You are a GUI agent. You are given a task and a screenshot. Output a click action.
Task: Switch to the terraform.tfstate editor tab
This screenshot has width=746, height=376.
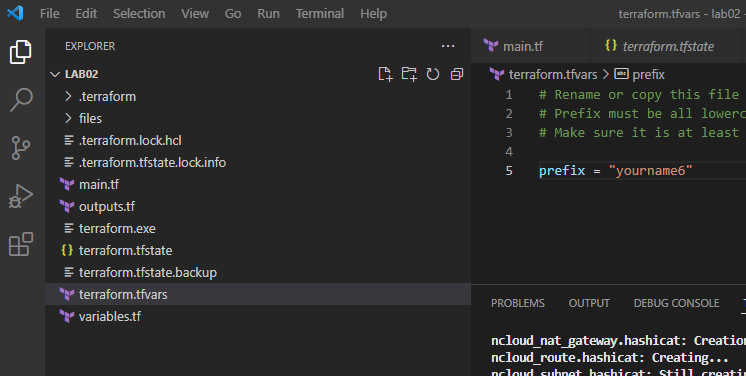point(668,46)
